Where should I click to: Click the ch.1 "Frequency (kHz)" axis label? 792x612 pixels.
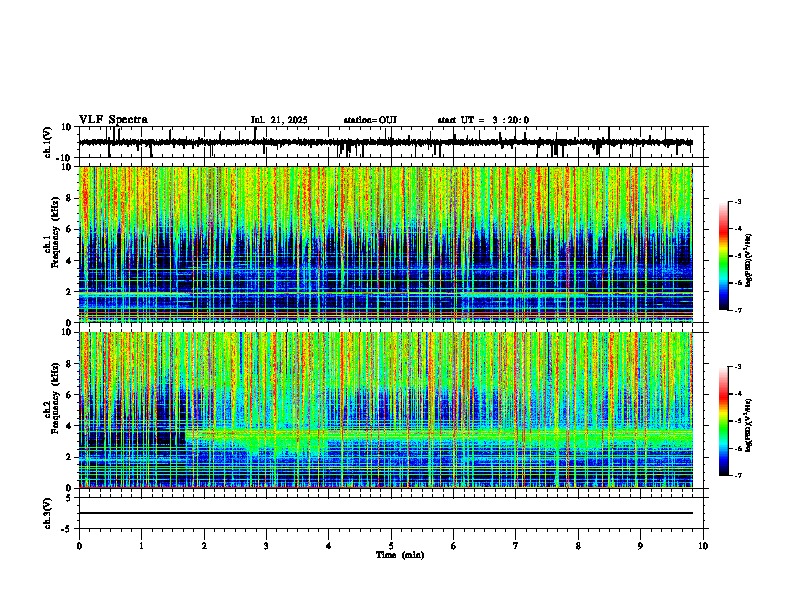click(x=55, y=232)
